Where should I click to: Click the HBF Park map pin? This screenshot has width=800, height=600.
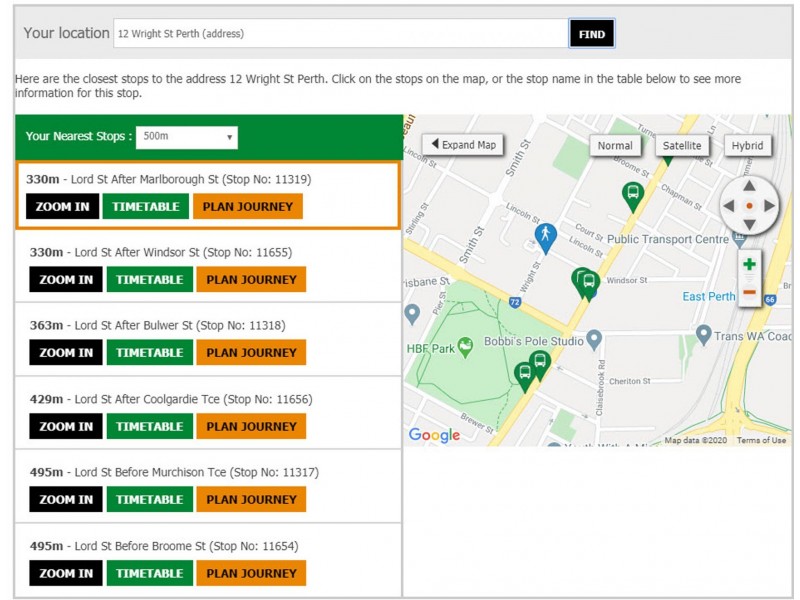click(465, 347)
